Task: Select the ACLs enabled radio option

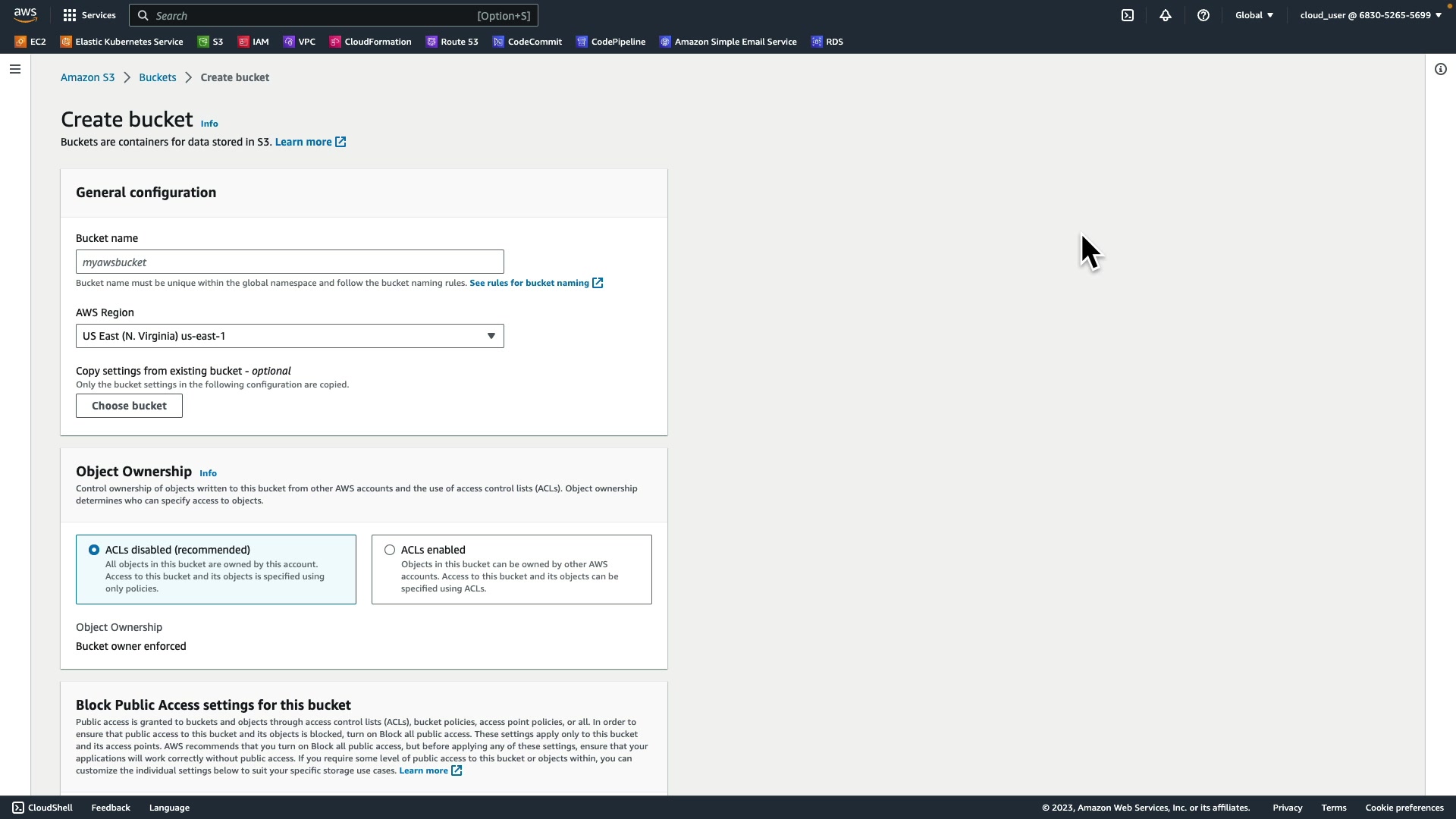Action: click(x=390, y=550)
